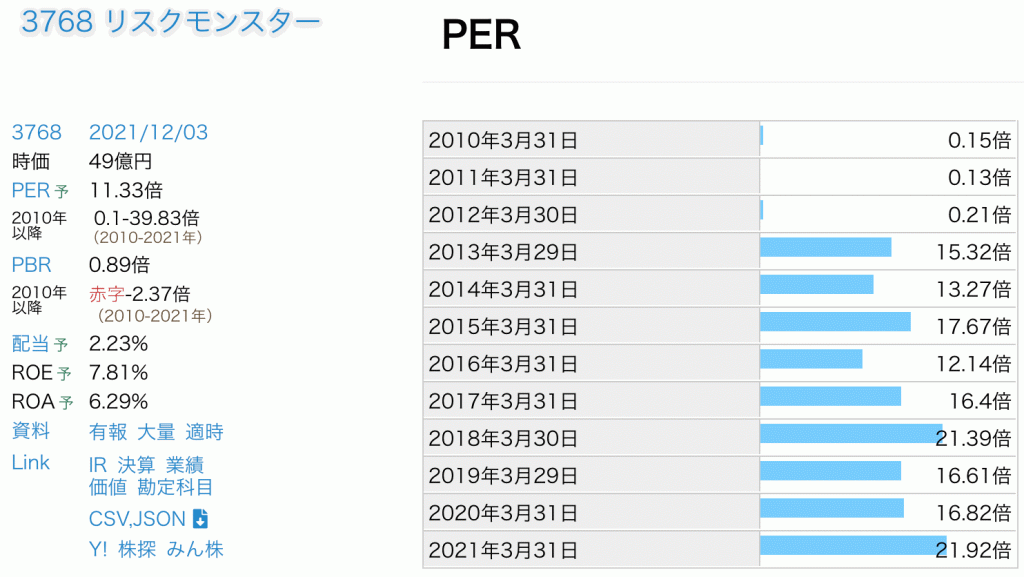Viewport: 1024px width, 577px height.
Task: Click the 大量 link
Action: [156, 432]
